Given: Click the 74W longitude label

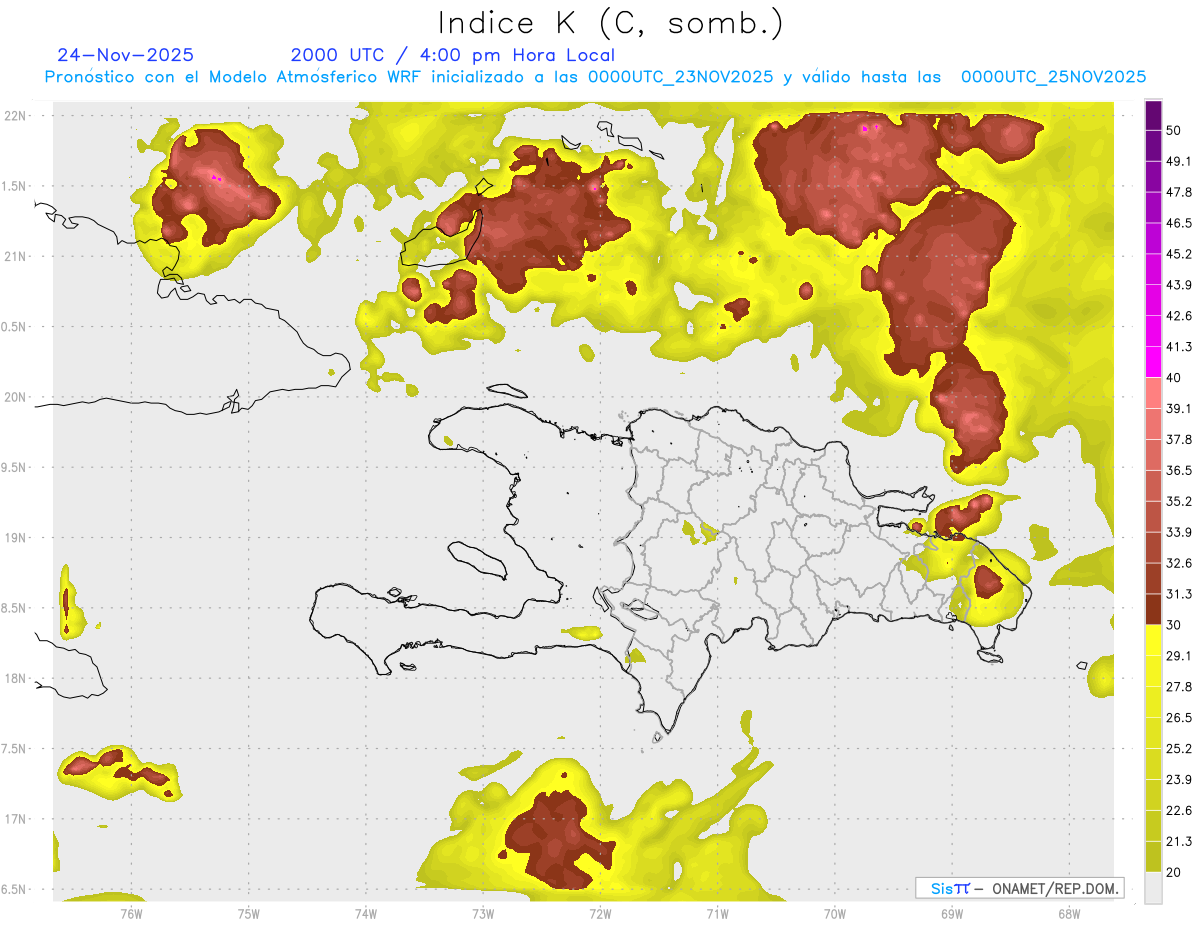Looking at the screenshot, I should 366,913.
